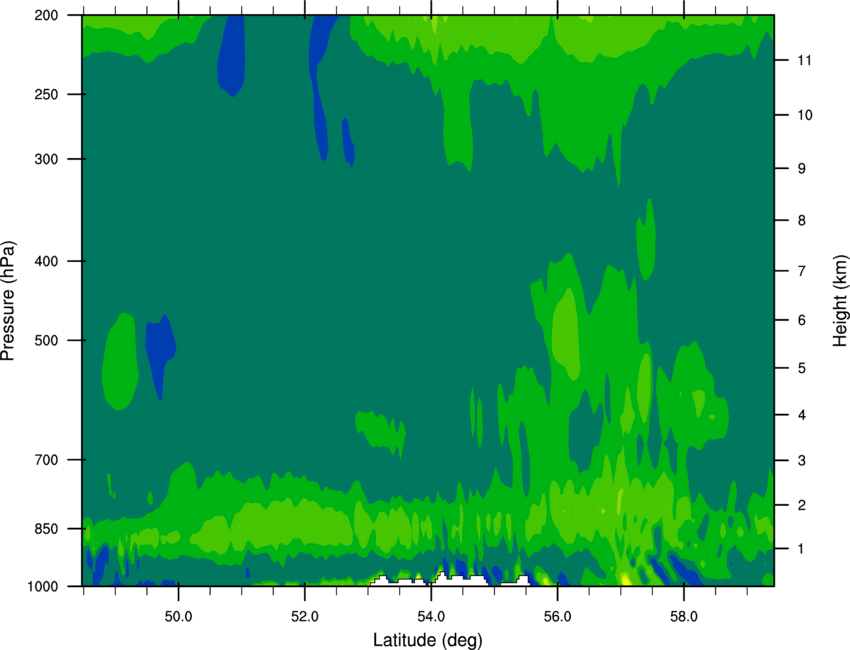Image resolution: width=850 pixels, height=650 pixels.
Task: Click the Height (km) axis title
Action: (840, 301)
